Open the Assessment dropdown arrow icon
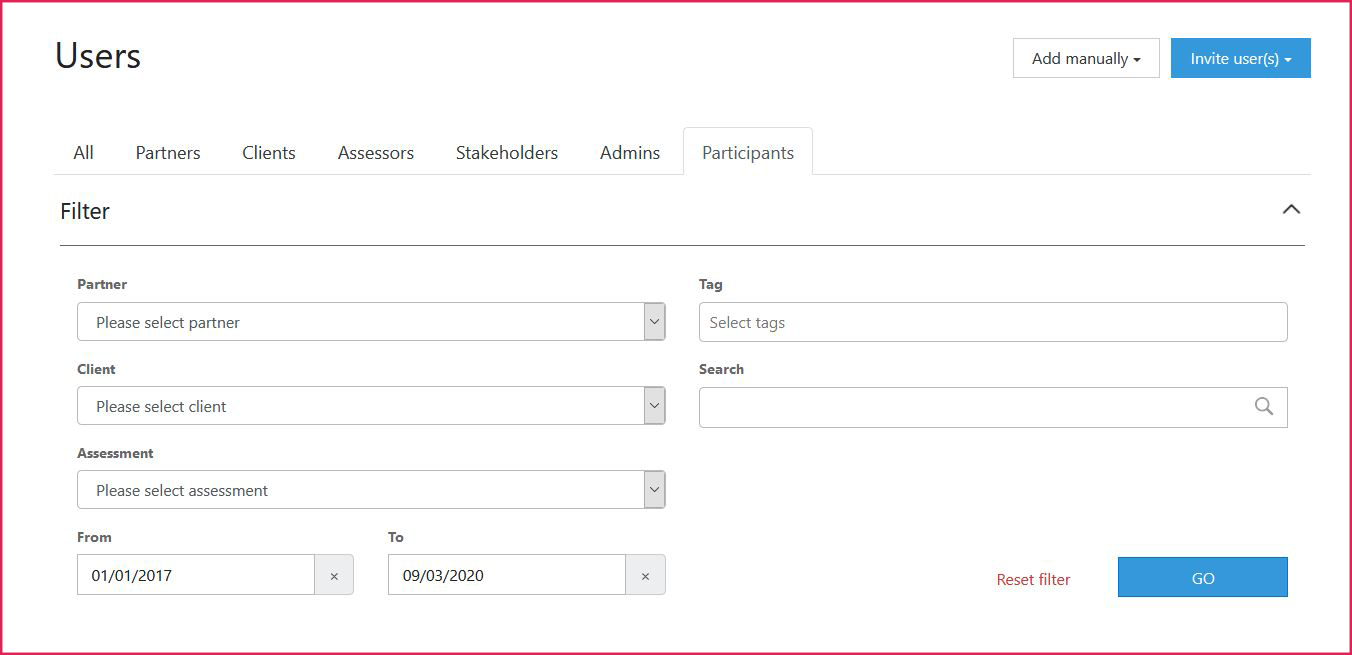This screenshot has height=655, width=1352. [654, 489]
